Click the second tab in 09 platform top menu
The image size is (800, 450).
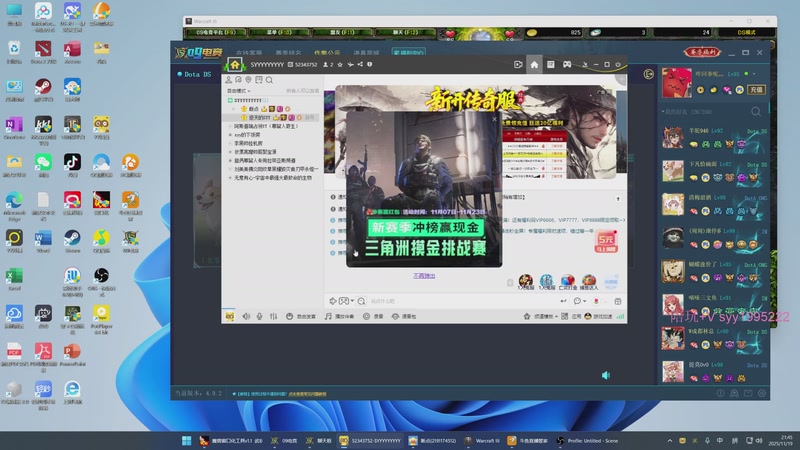pyautogui.click(x=288, y=53)
